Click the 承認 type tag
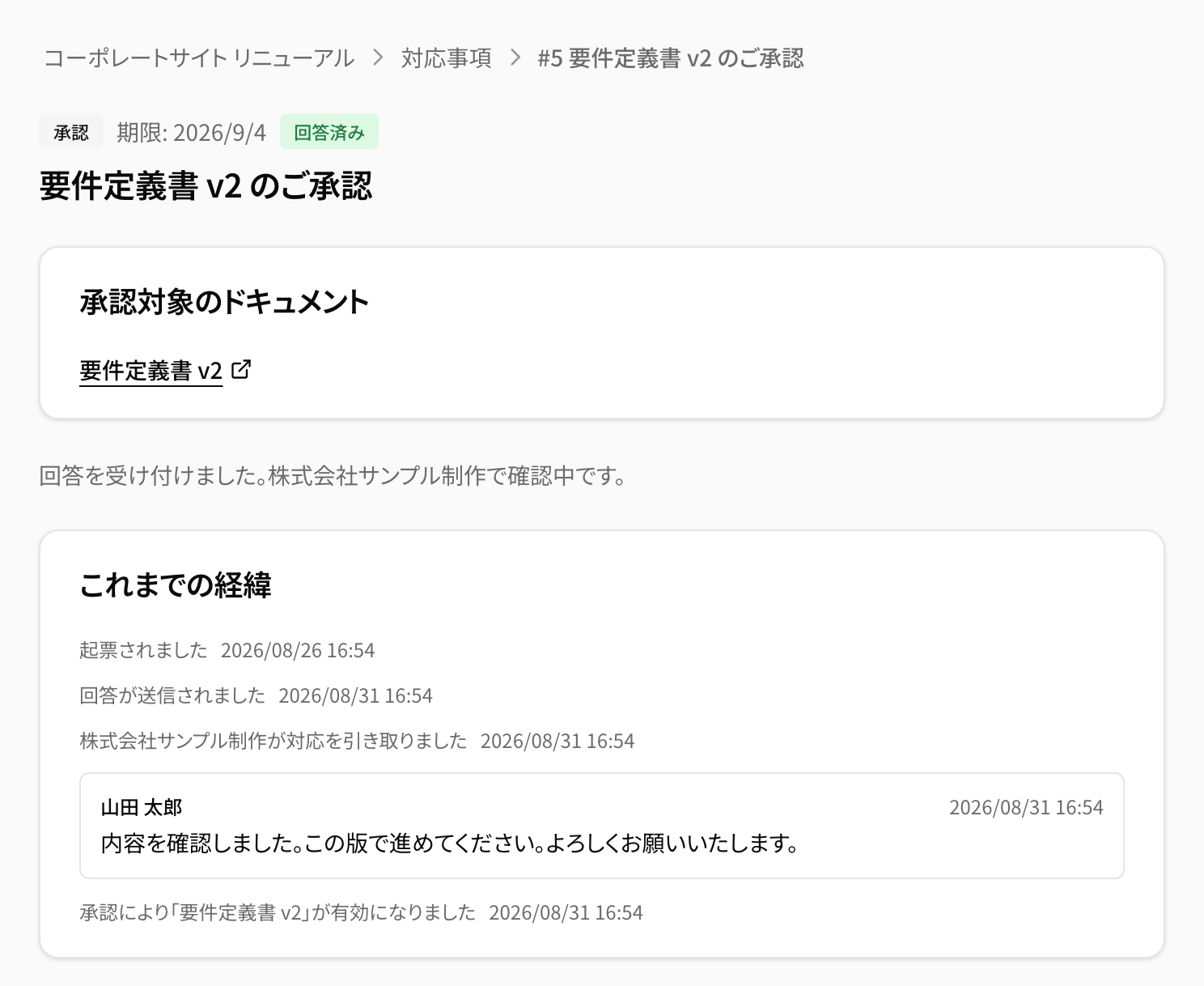Image resolution: width=1204 pixels, height=986 pixels. 71,132
